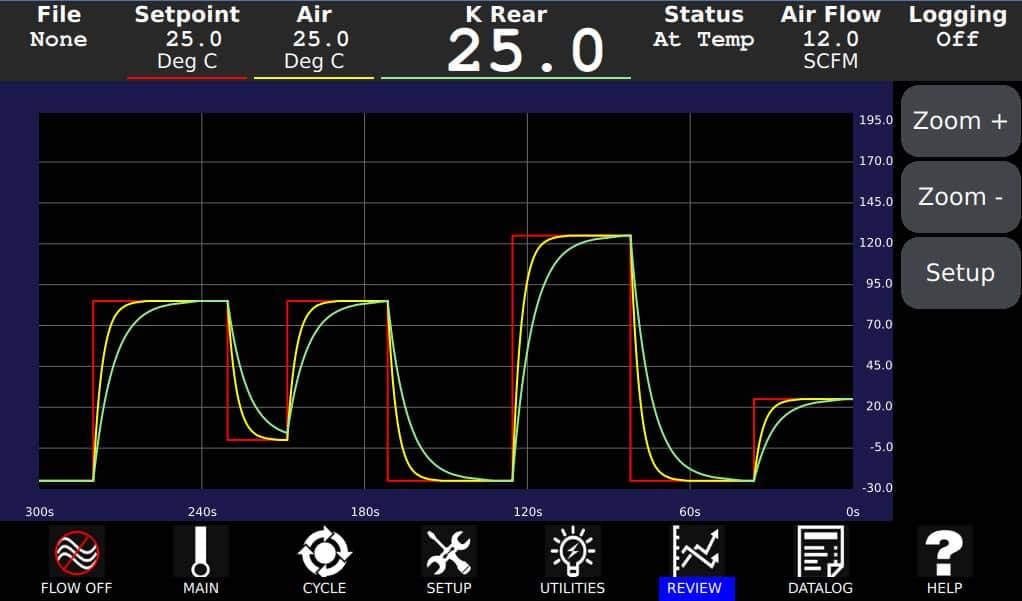Click the 120s marker on time axis
This screenshot has height=601, width=1022.
[527, 512]
